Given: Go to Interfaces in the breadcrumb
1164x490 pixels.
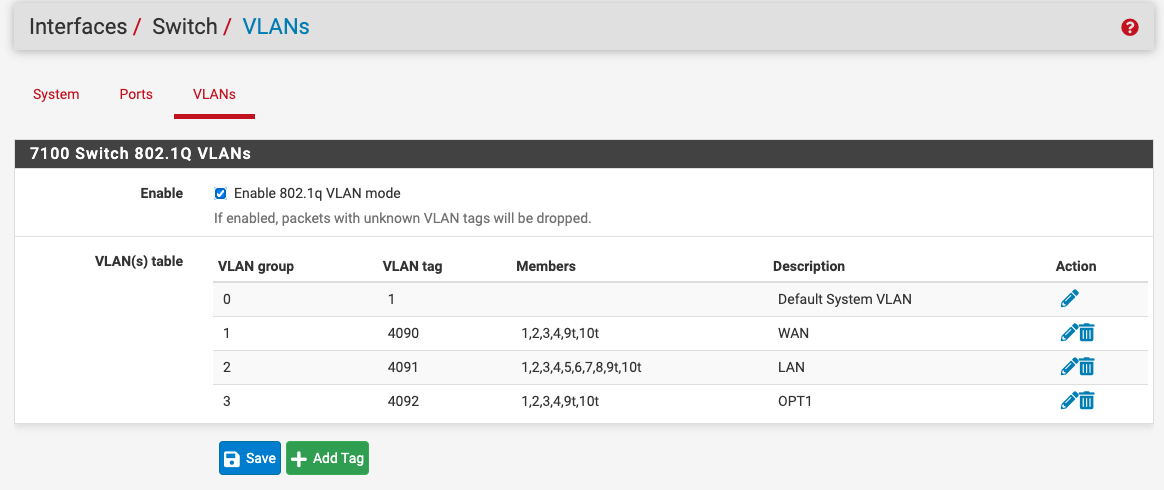Looking at the screenshot, I should tap(78, 27).
